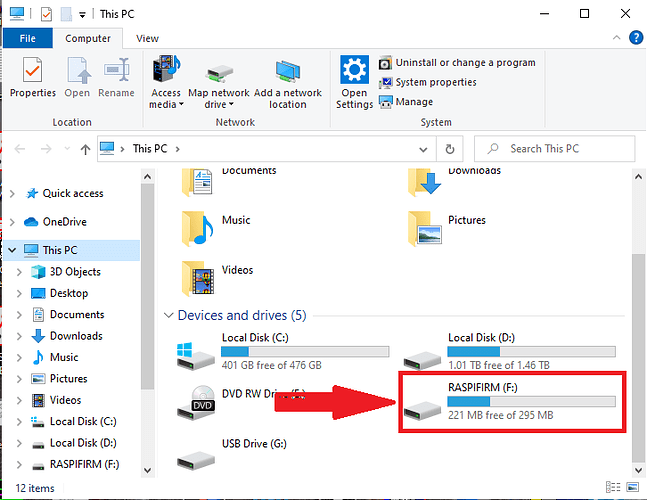The image size is (647, 500).
Task: Click This PC in address breadcrumb
Action: point(150,149)
